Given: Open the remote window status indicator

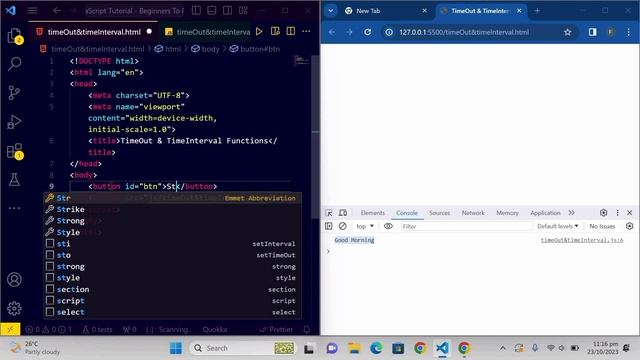Looking at the screenshot, I should click(x=10, y=329).
